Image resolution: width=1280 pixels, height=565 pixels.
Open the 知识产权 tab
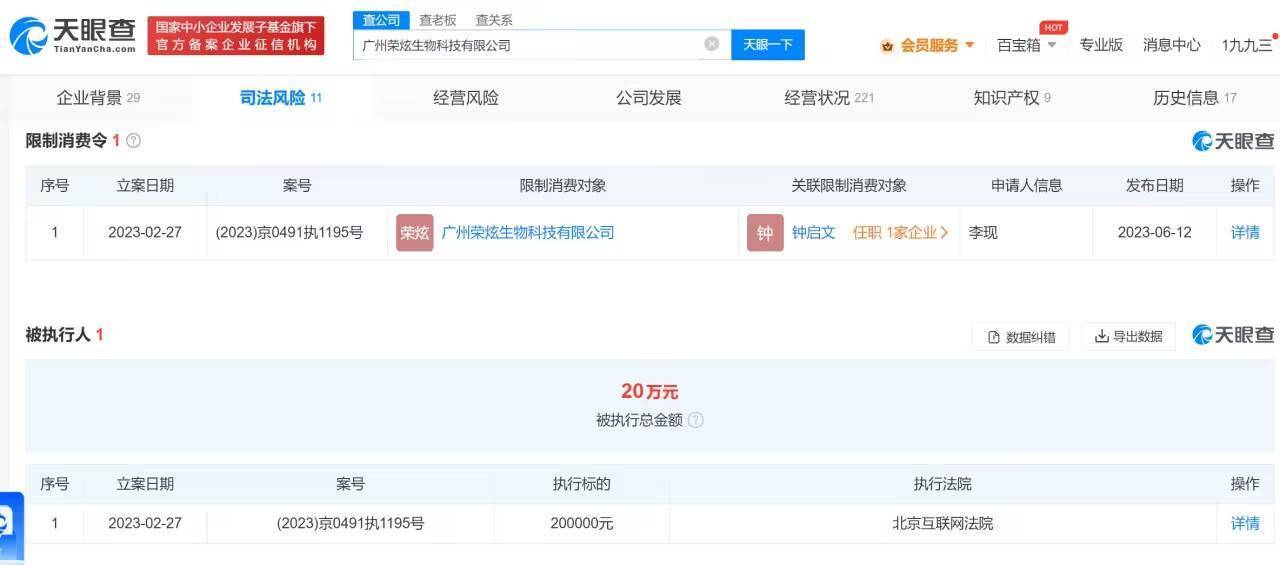pyautogui.click(x=1012, y=98)
